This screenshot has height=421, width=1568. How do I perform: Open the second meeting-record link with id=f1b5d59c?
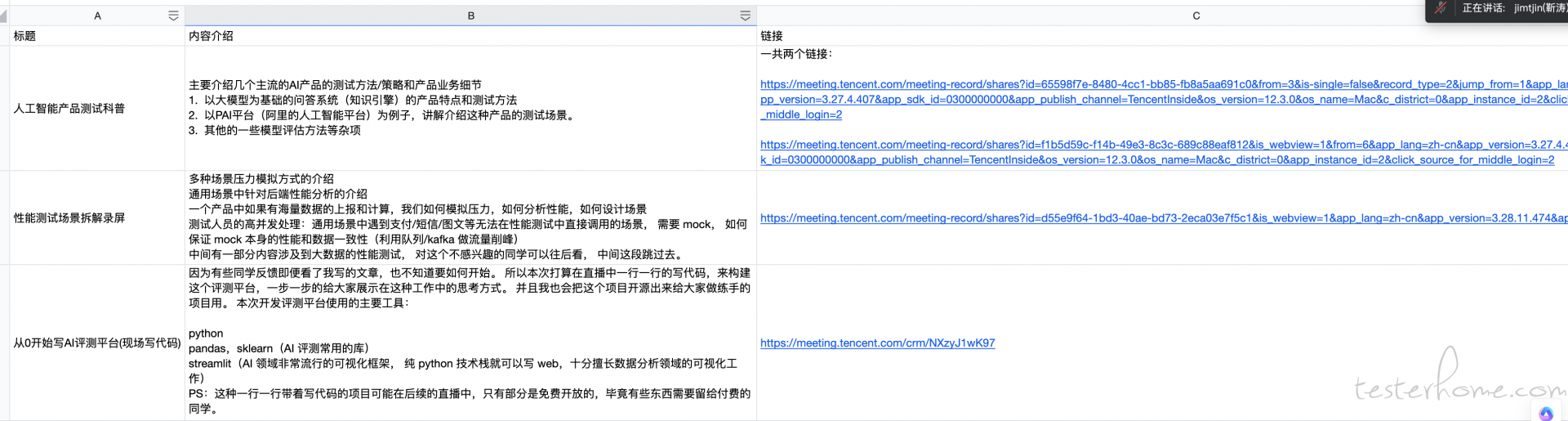pos(1164,152)
